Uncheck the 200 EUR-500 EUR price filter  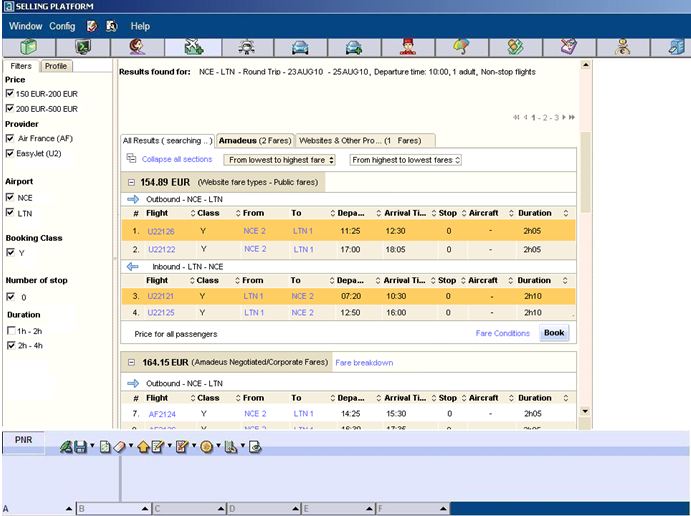point(10,108)
